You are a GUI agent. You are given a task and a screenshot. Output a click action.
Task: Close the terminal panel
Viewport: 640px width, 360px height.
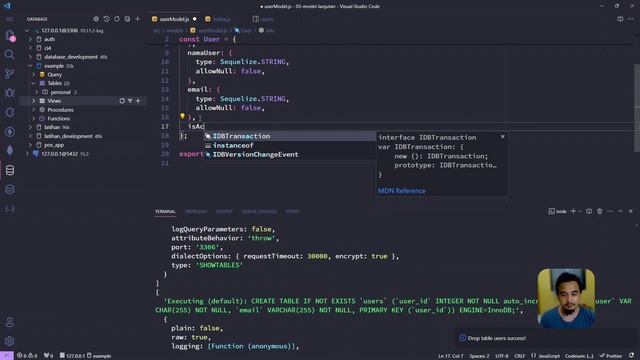click(631, 211)
